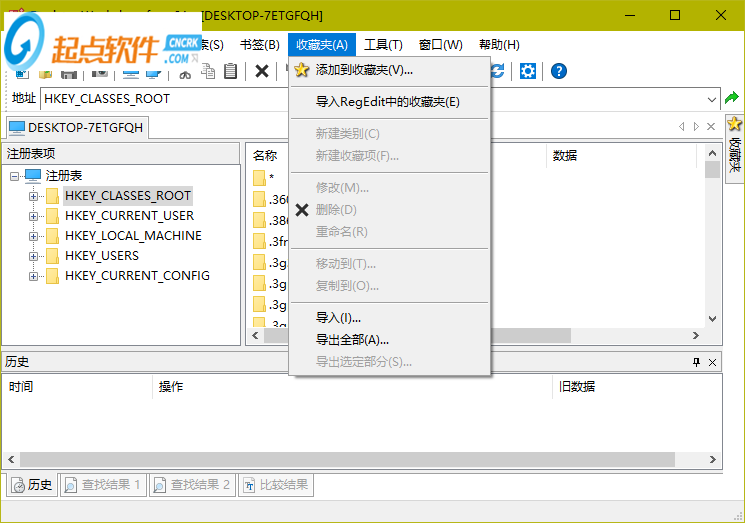745x523 pixels.
Task: Collapse the 注册表 root node
Action: coord(14,176)
